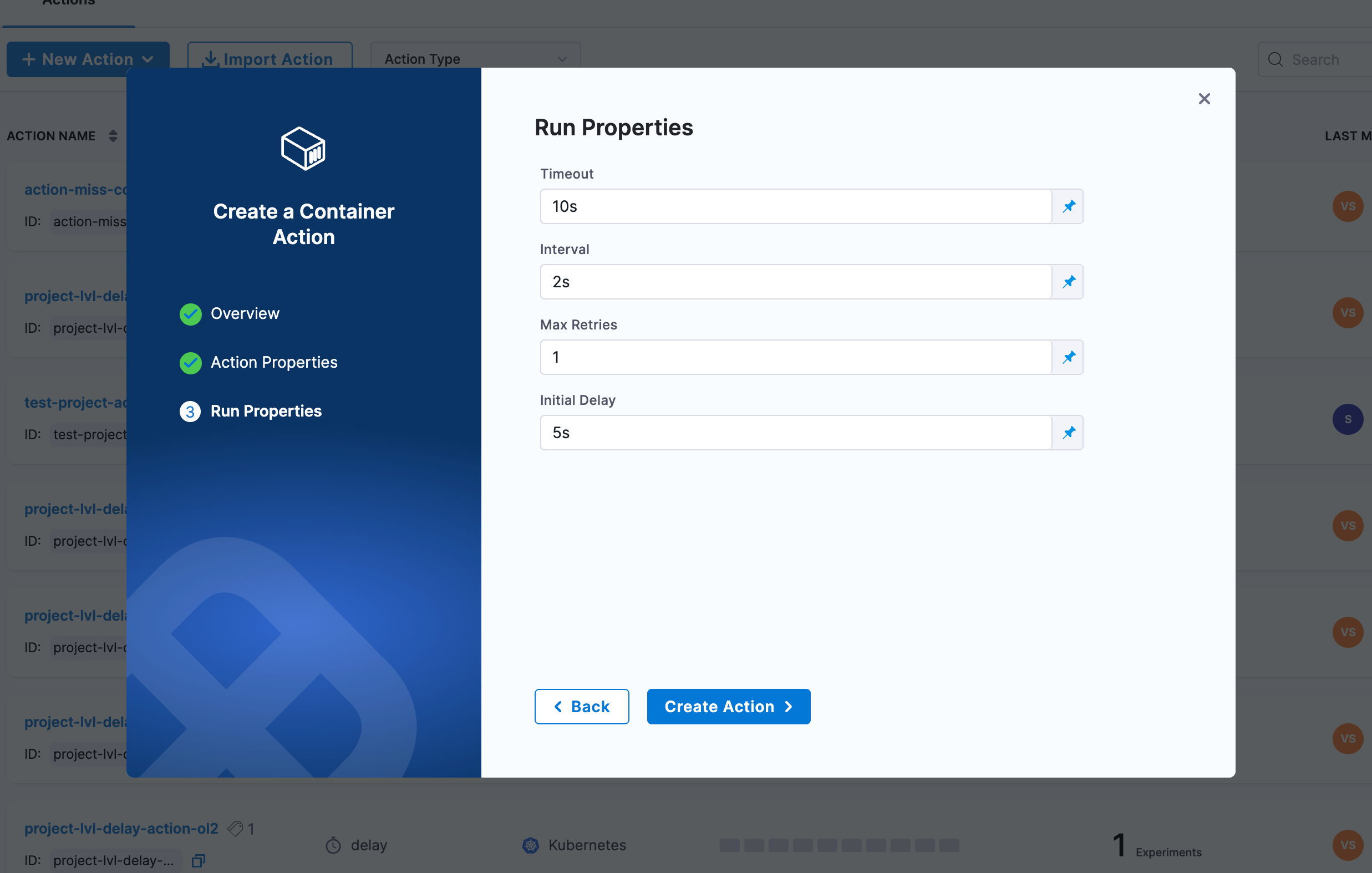Select the Run Properties step in the wizard
This screenshot has height=873, width=1372.
click(x=266, y=411)
